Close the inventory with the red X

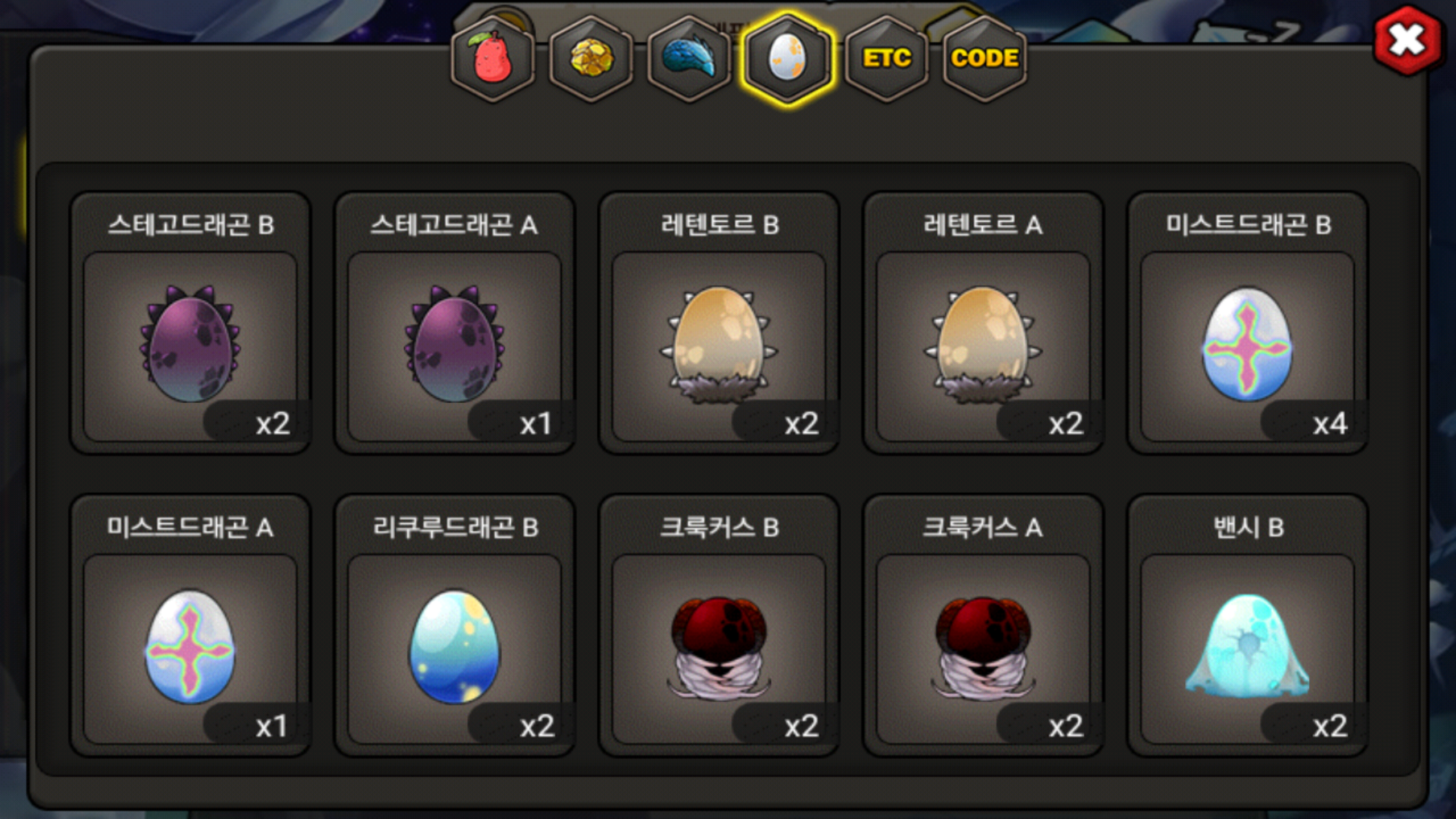tap(1408, 41)
